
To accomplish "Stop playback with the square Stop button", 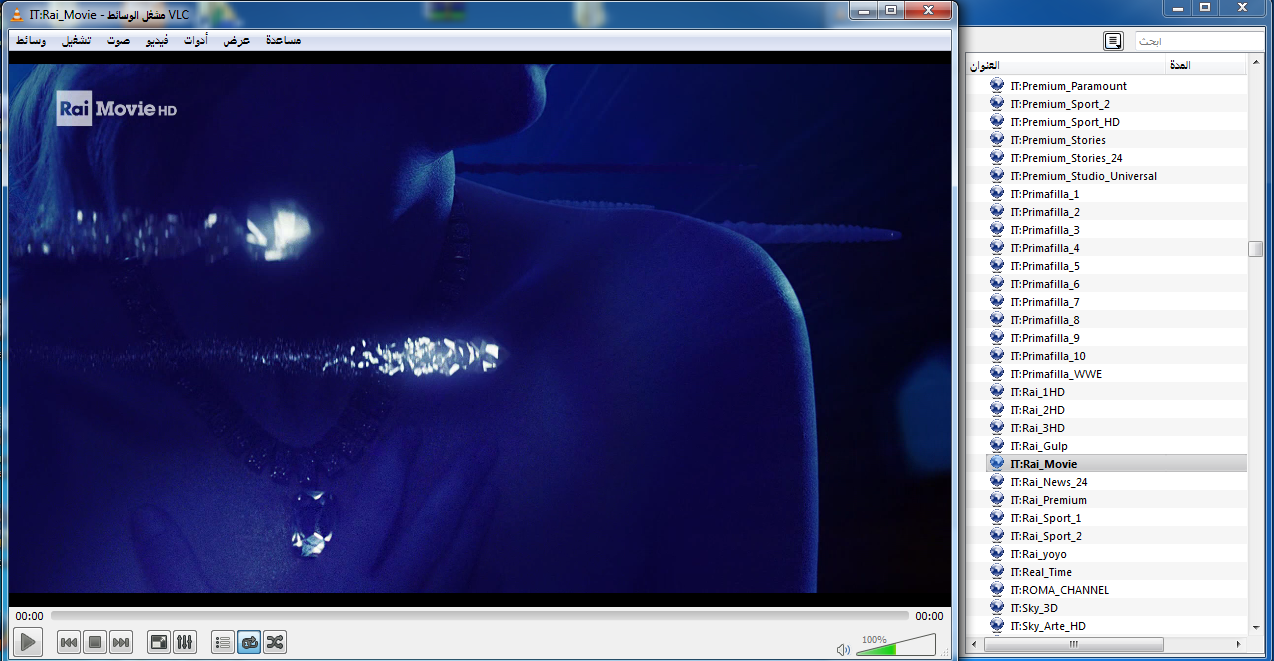I will point(95,642).
